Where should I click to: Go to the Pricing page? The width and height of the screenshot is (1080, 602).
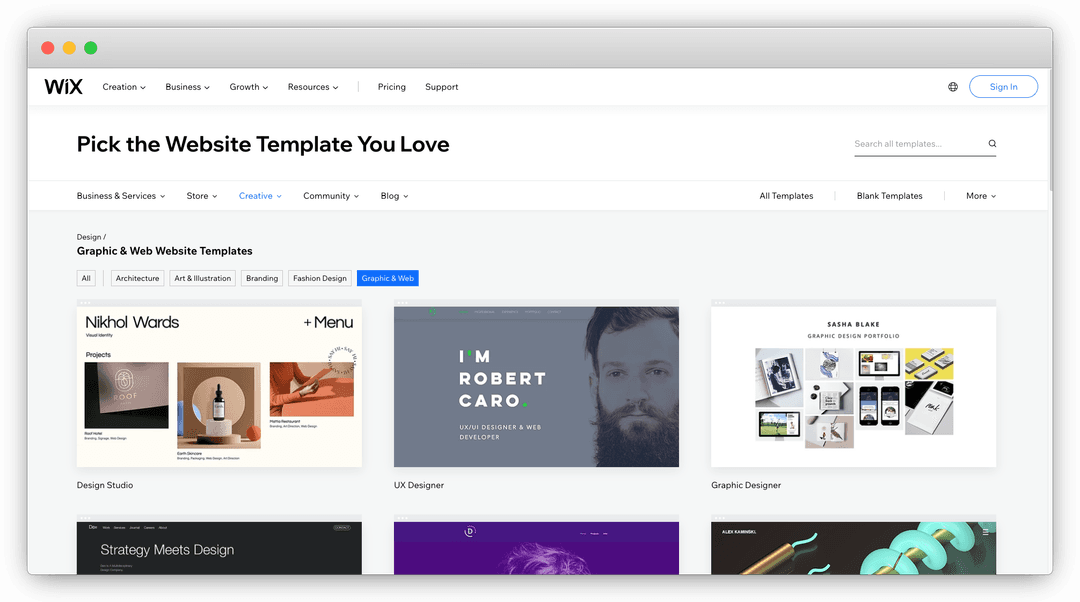391,87
